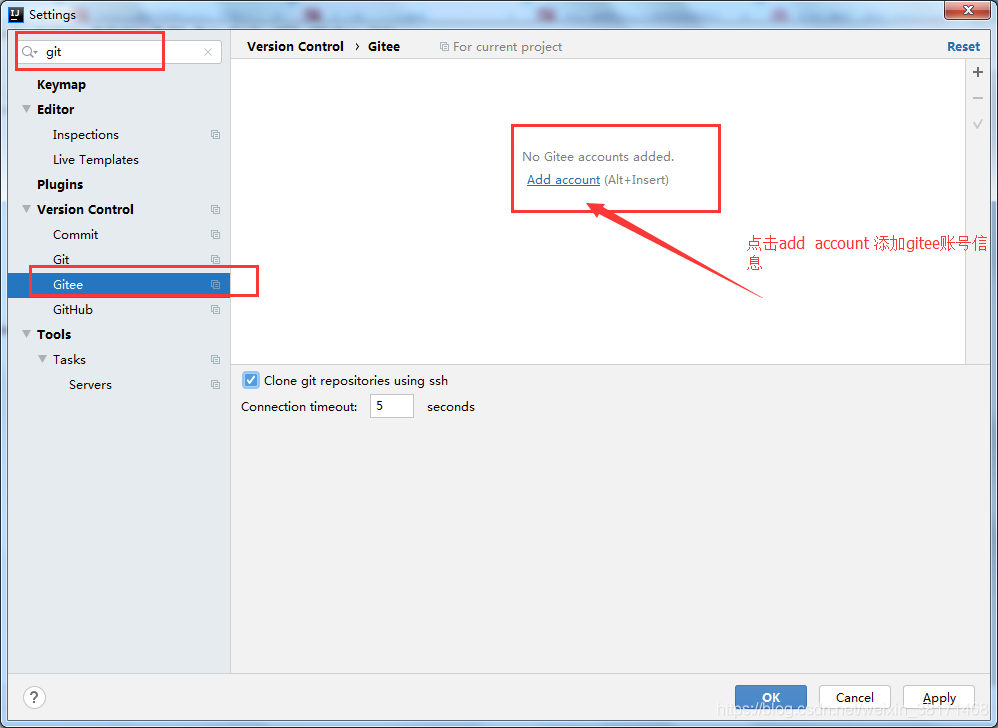998x728 pixels.
Task: Open Inspections settings page
Action: click(x=86, y=135)
